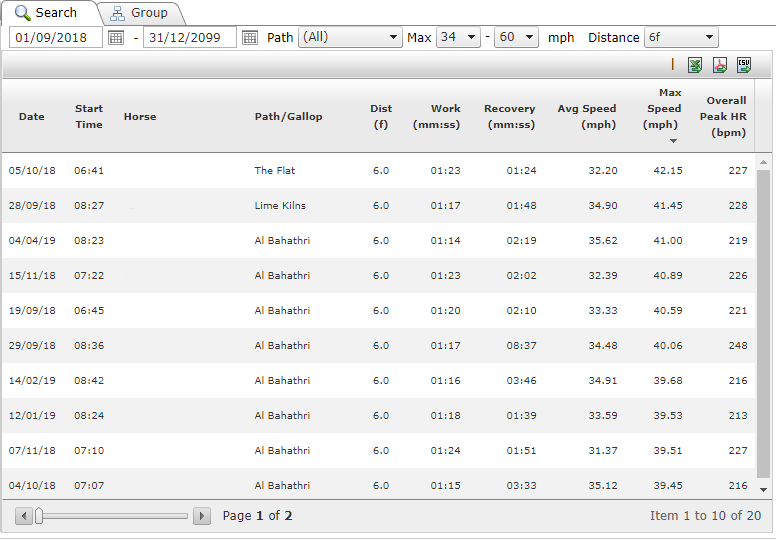Edit the end date field 31/12/2099
This screenshot has height=541, width=776.
tap(190, 38)
